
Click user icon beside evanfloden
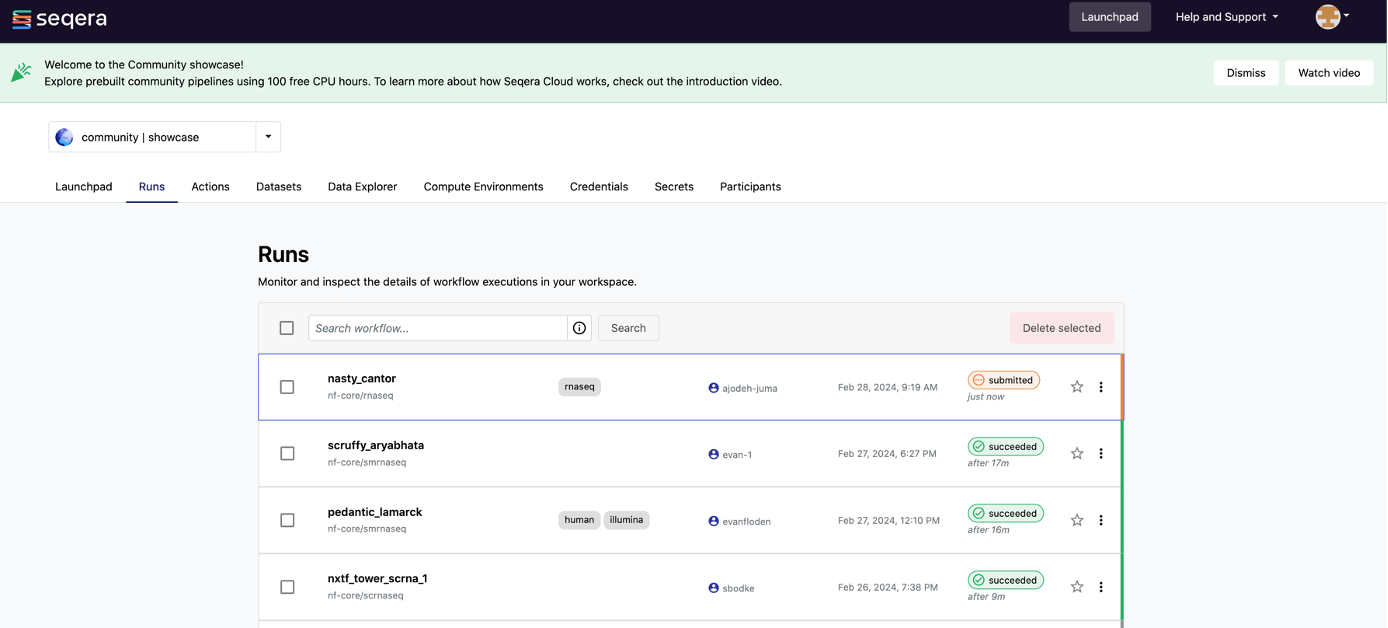tap(713, 521)
